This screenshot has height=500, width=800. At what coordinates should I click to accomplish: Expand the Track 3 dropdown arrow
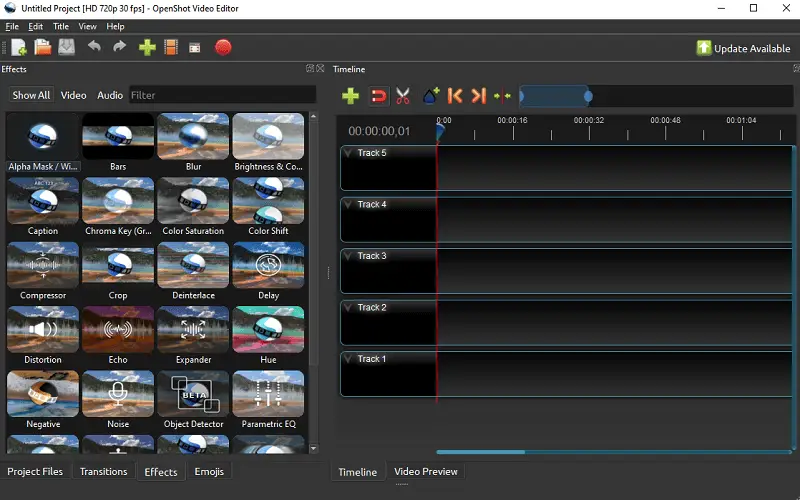(348, 256)
